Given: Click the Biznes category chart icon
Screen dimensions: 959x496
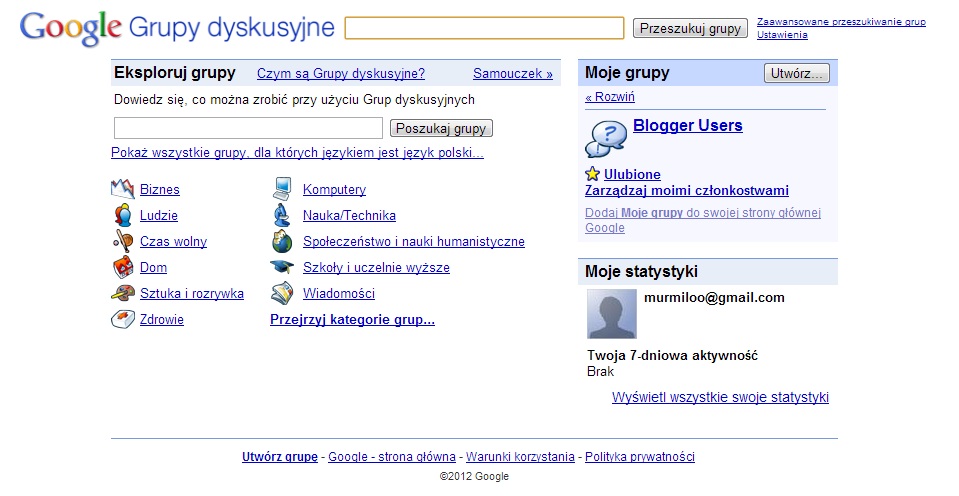Looking at the screenshot, I should 122,189.
